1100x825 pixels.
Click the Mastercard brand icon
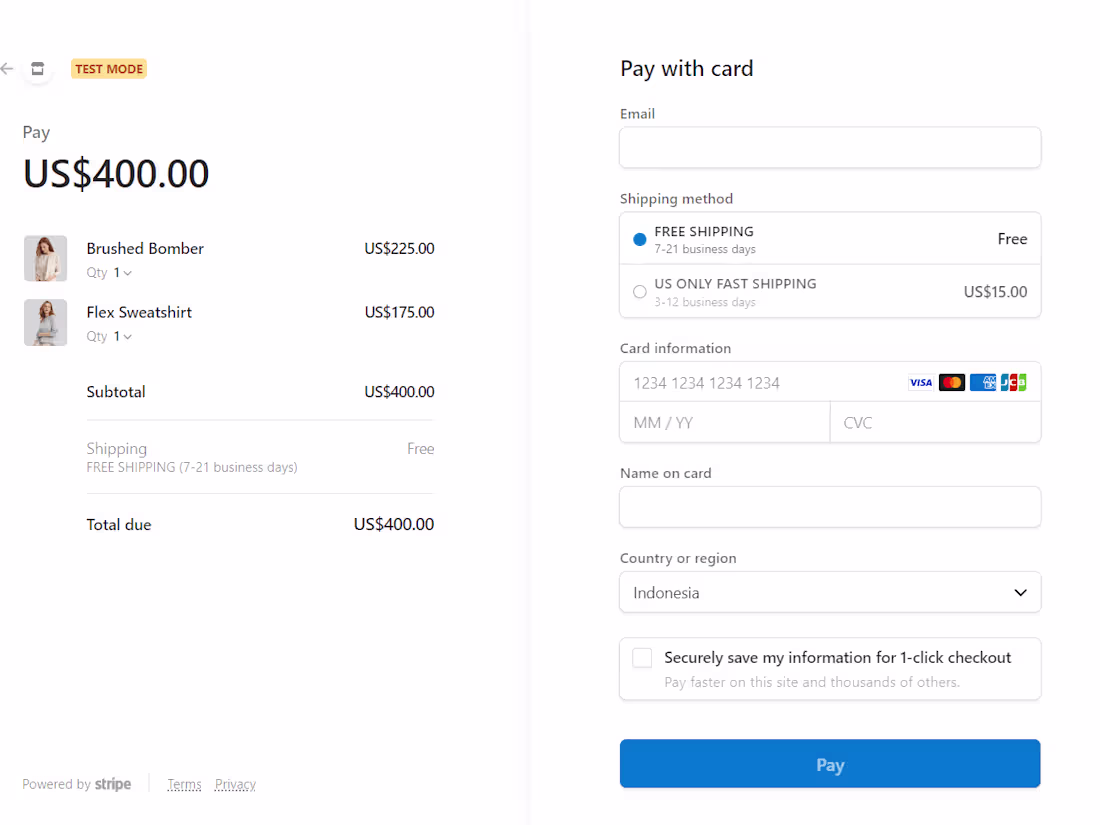[951, 382]
